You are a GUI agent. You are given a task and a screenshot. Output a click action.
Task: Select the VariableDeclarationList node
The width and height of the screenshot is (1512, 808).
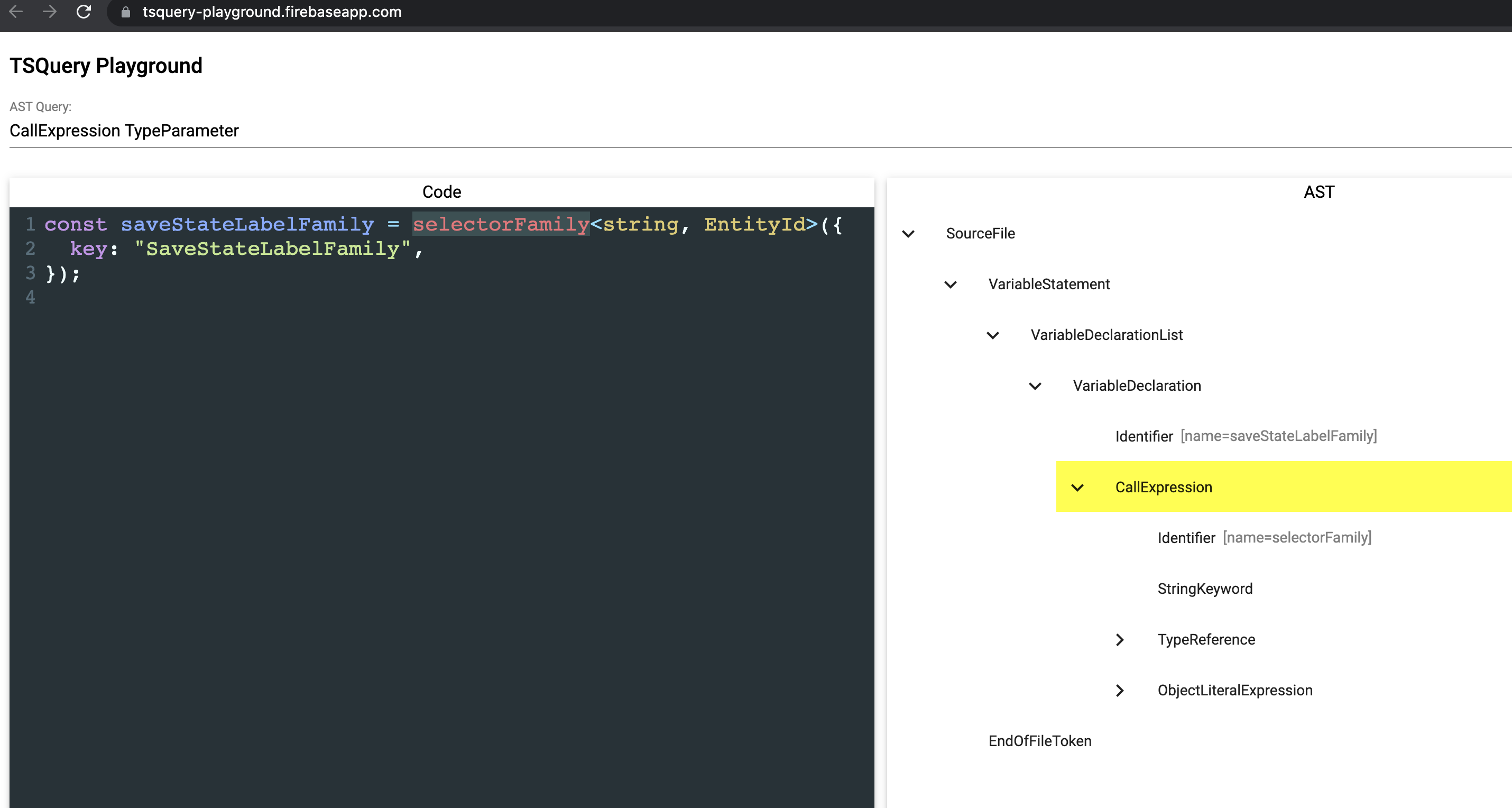[x=1107, y=335]
